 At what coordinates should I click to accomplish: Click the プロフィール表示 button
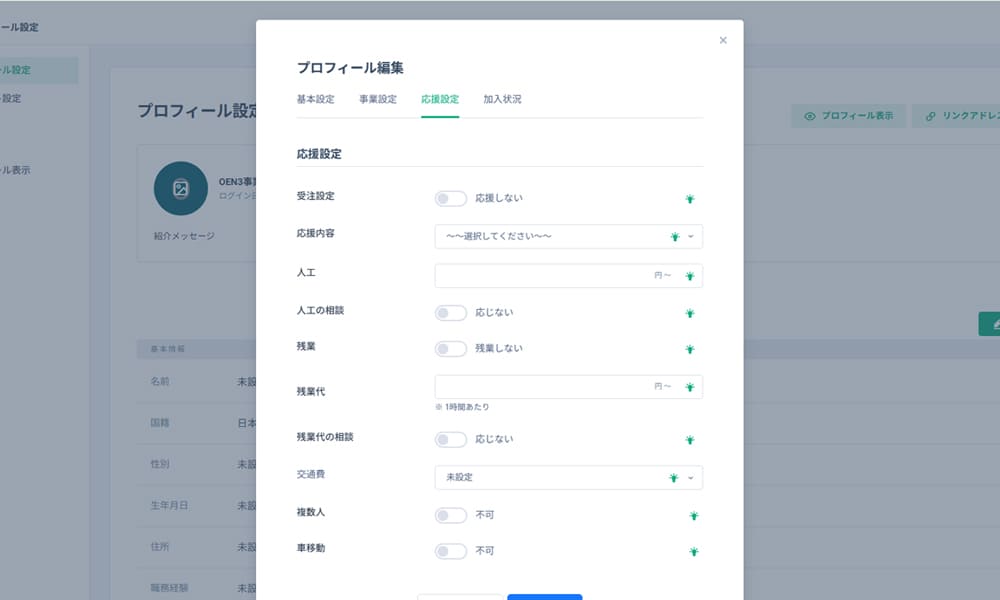[x=849, y=116]
